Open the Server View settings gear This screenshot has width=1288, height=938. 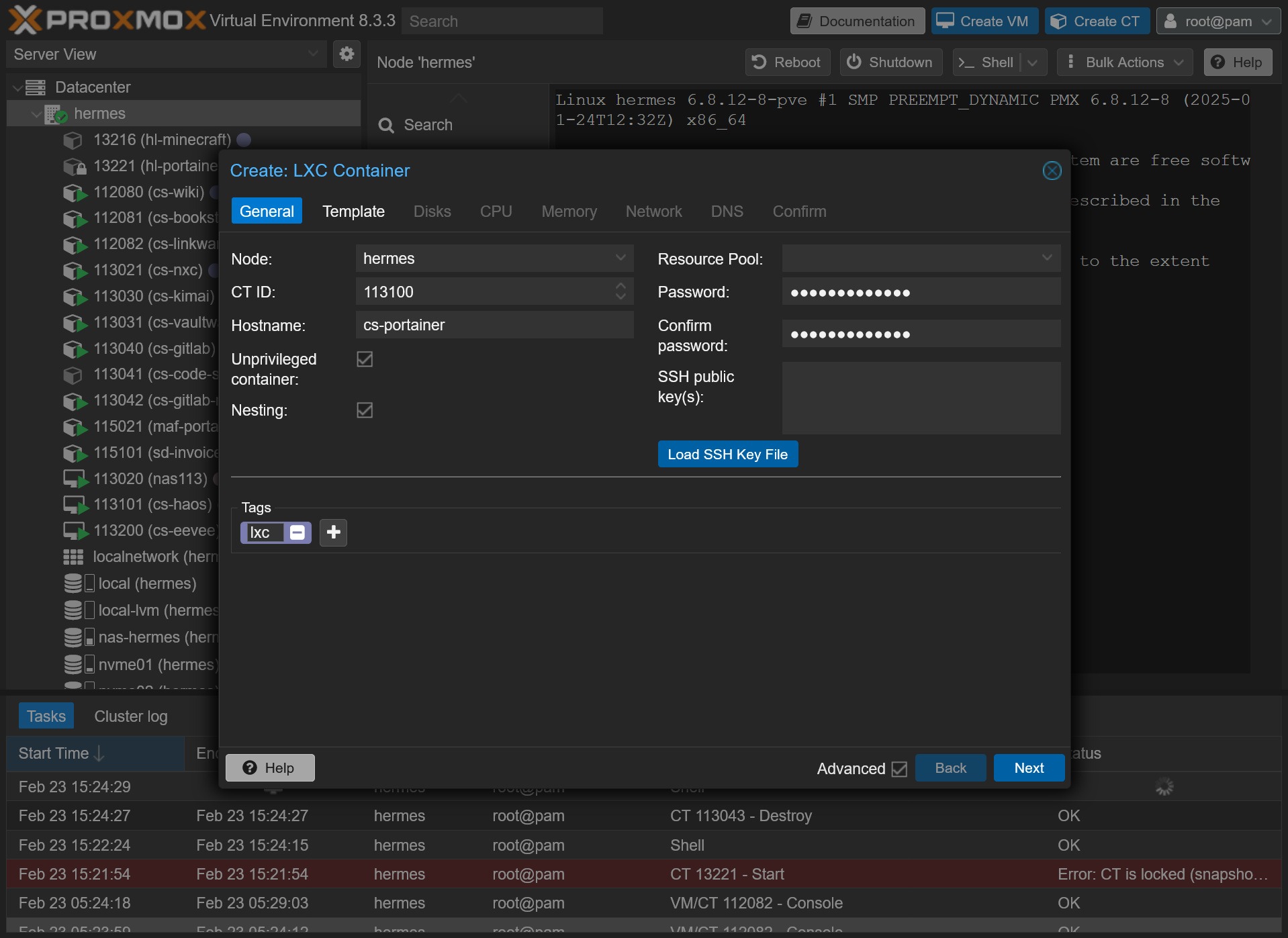tap(347, 54)
